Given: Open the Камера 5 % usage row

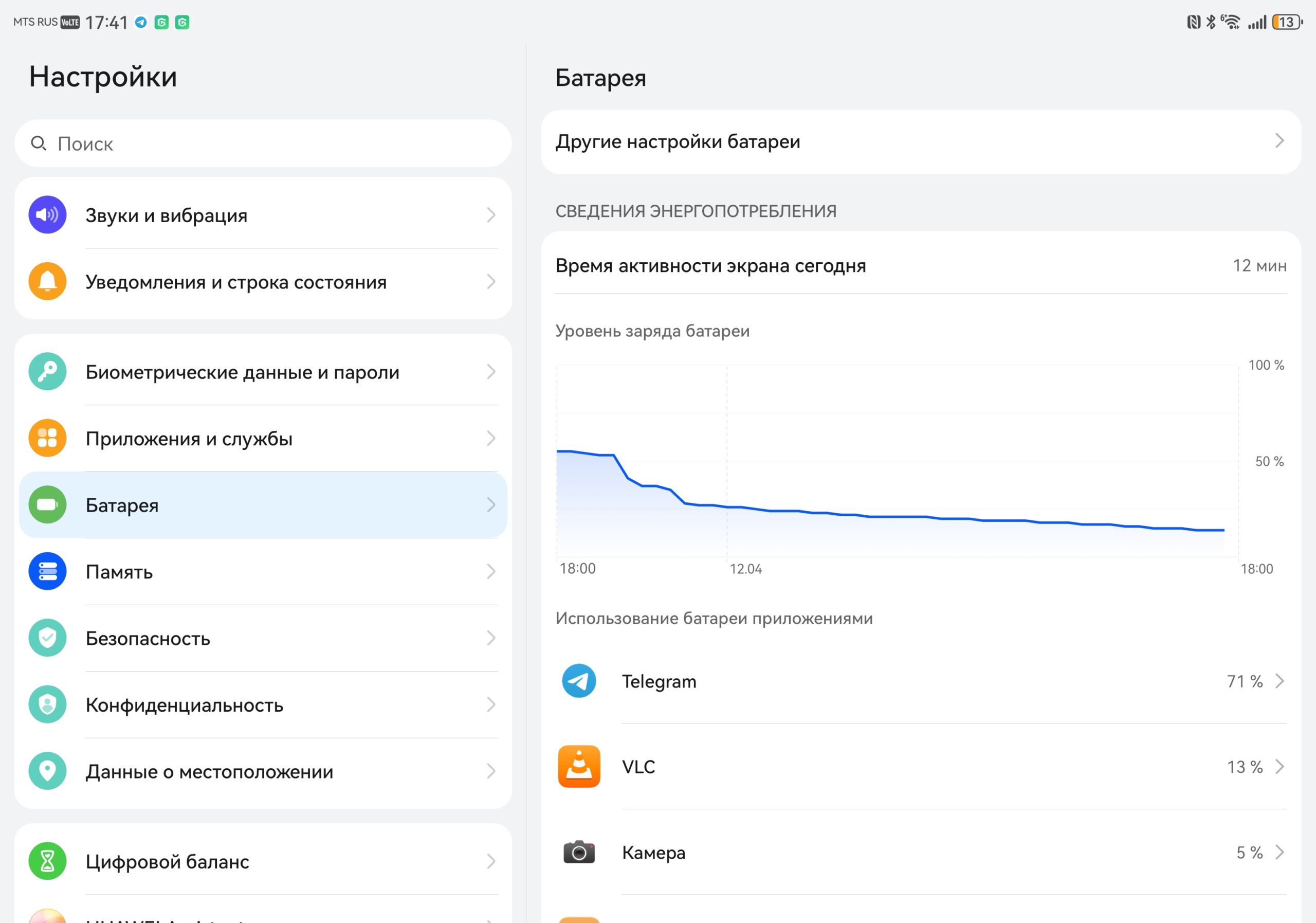Looking at the screenshot, I should click(921, 852).
